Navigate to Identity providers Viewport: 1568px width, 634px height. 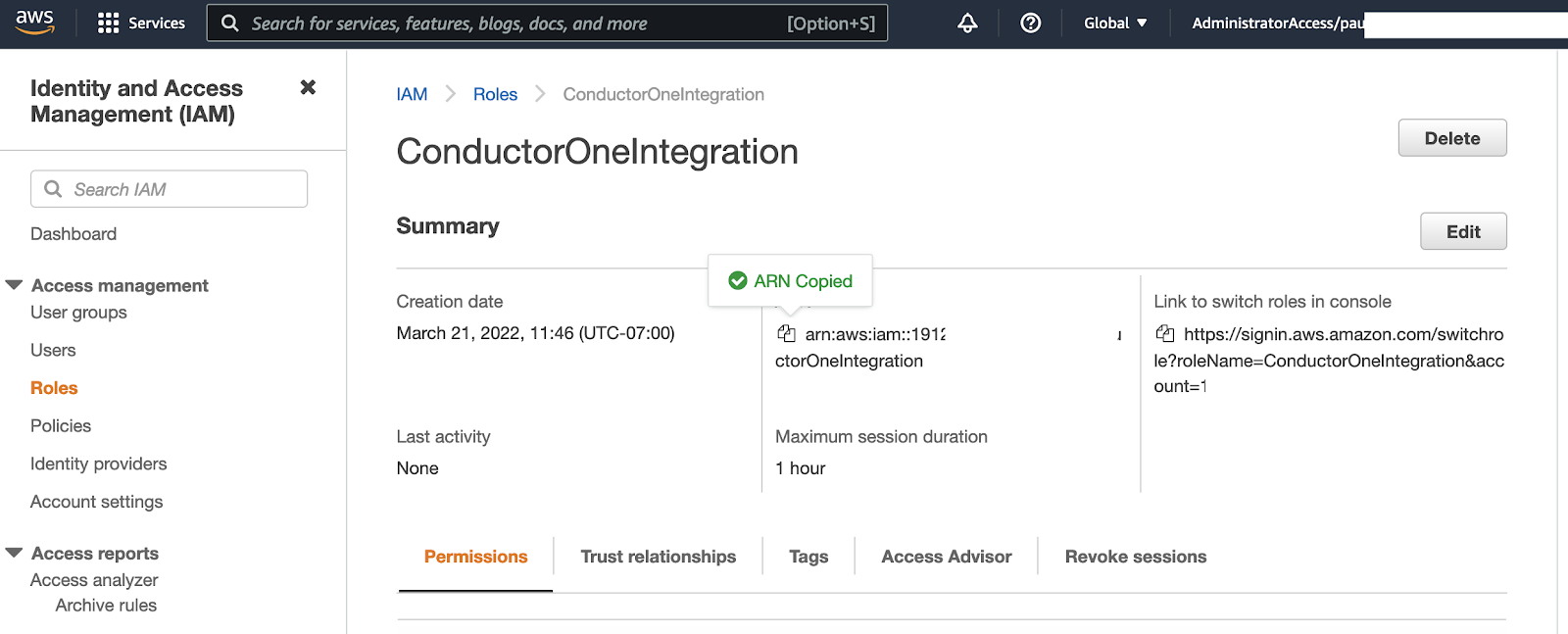point(98,463)
